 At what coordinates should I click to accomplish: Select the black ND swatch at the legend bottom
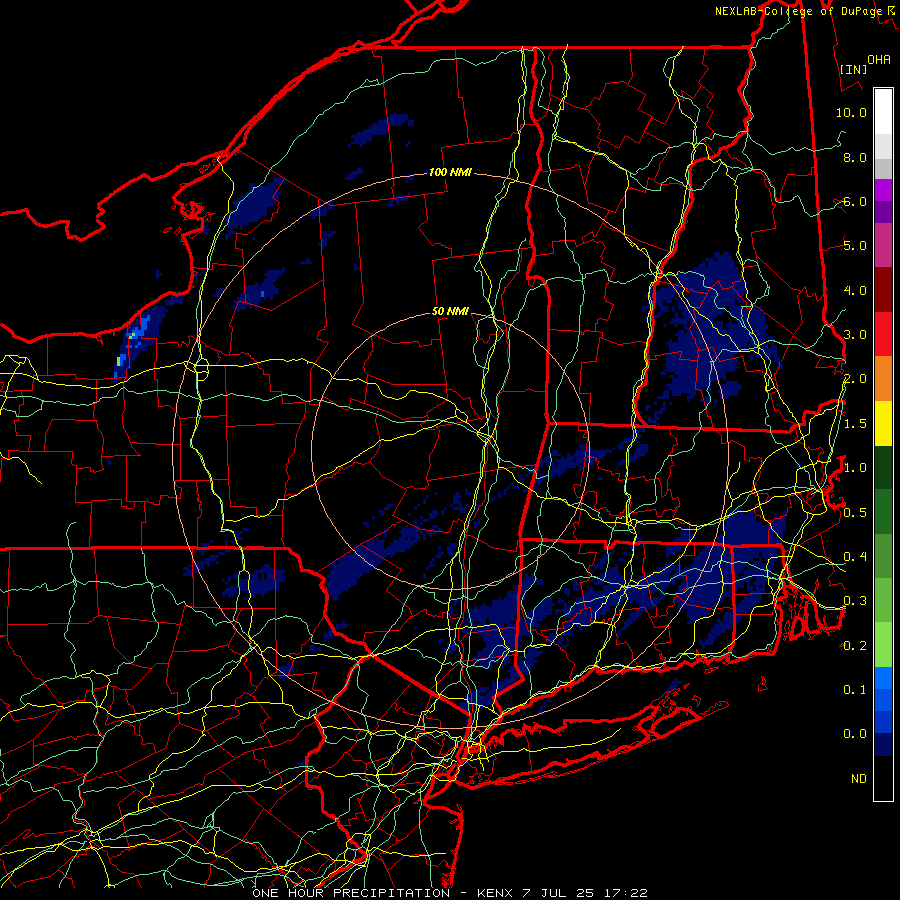tap(883, 778)
